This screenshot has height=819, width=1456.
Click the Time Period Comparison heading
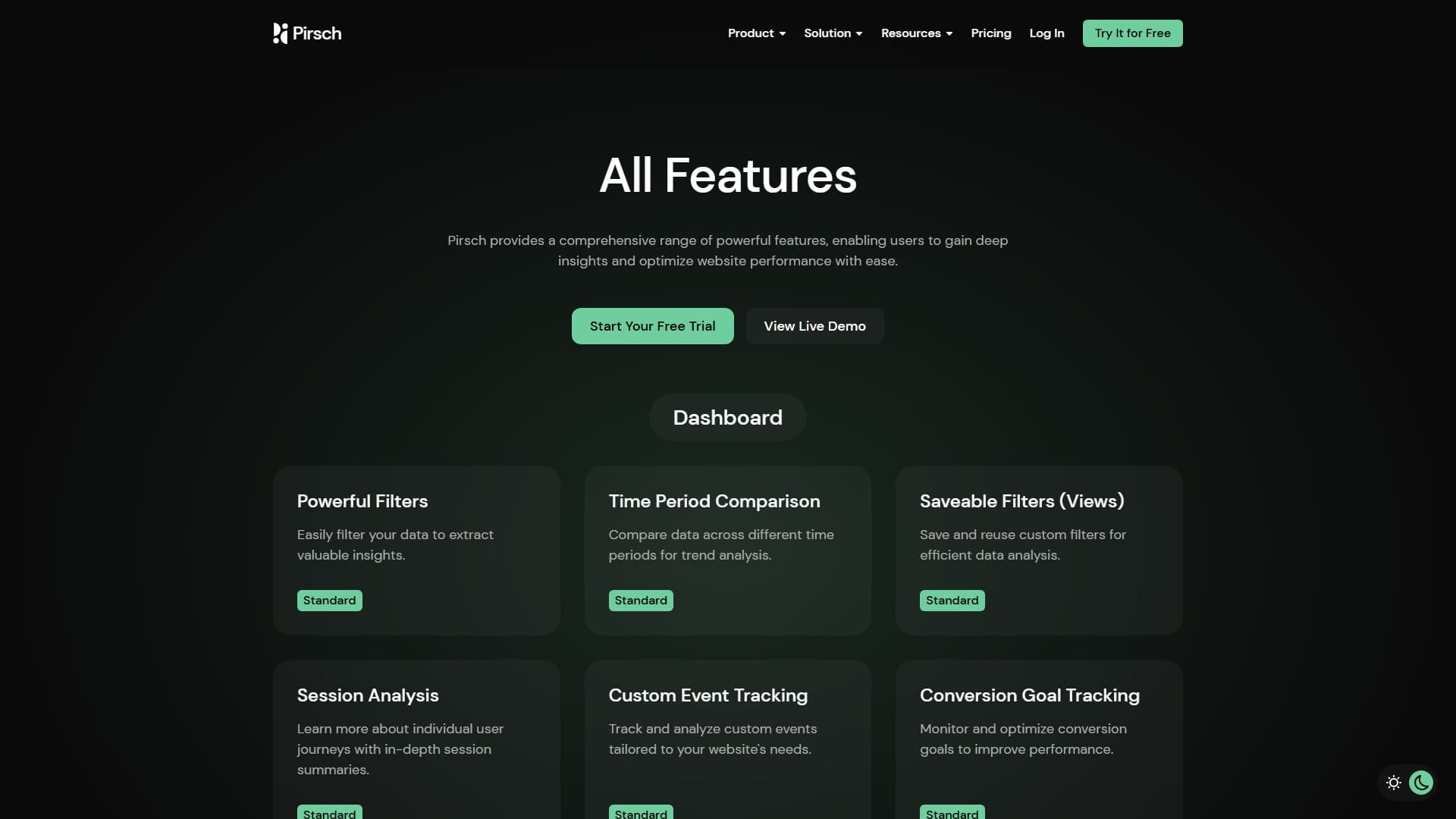pyautogui.click(x=714, y=501)
